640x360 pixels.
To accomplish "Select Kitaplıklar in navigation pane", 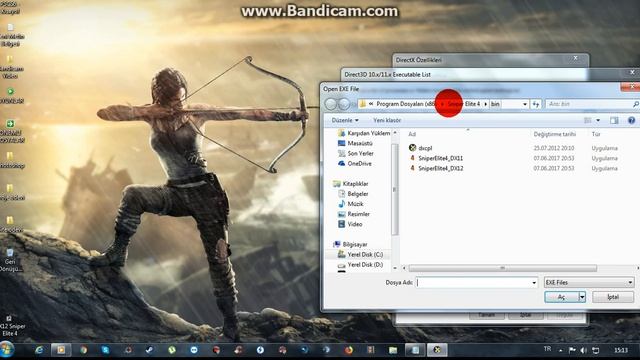I will coord(351,184).
